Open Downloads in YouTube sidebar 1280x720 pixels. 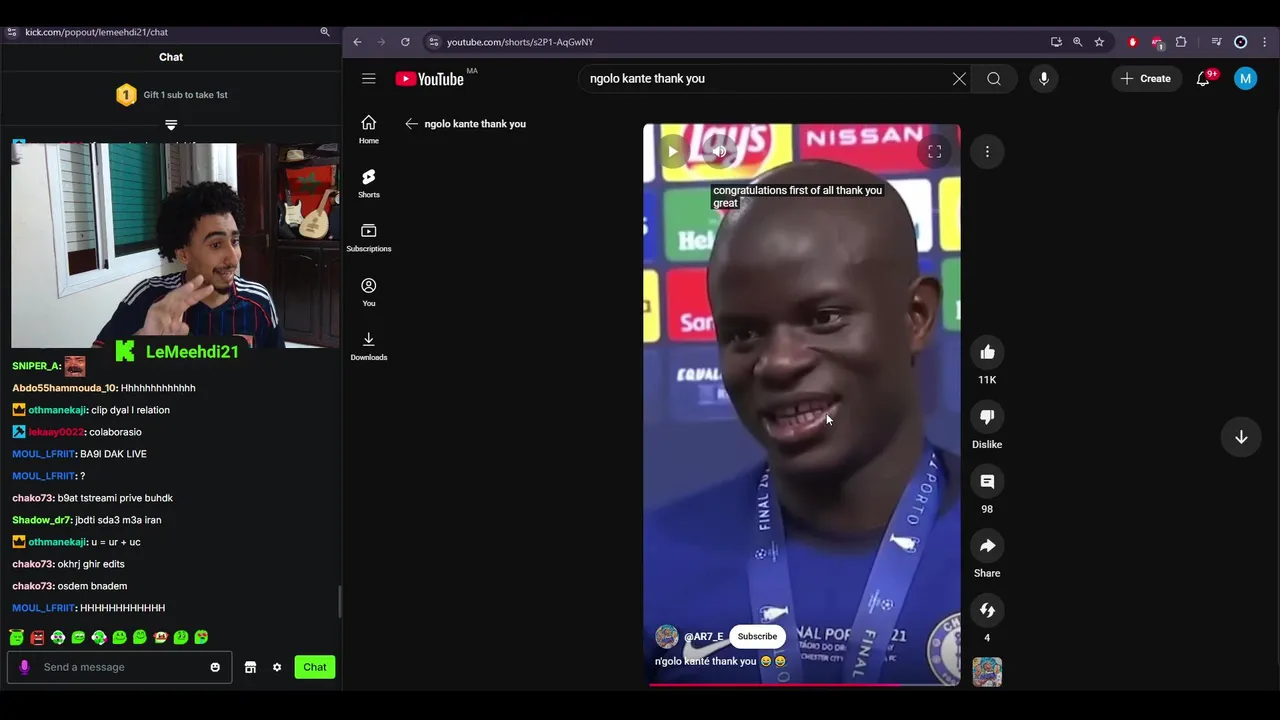pyautogui.click(x=369, y=346)
